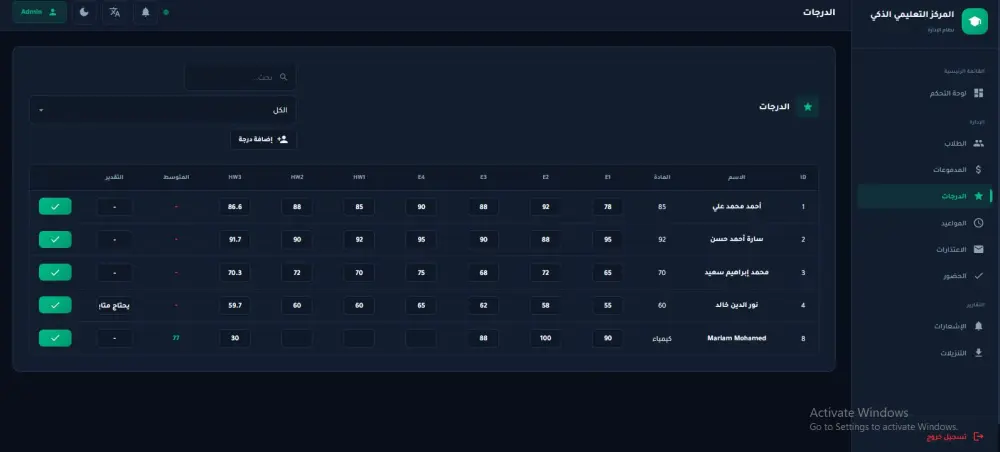
Task: Save Mariam Mohamed row with green check
Action: pos(55,338)
